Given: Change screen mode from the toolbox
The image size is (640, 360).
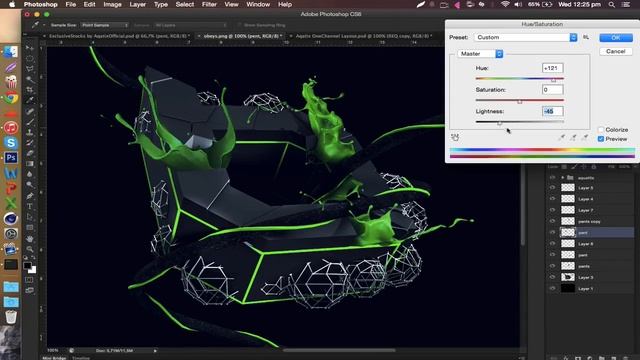Looking at the screenshot, I should coord(29,290).
